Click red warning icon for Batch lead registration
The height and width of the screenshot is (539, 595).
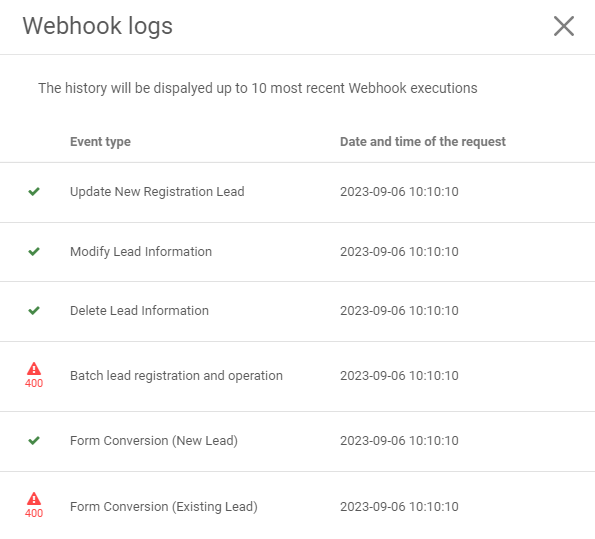click(x=34, y=369)
